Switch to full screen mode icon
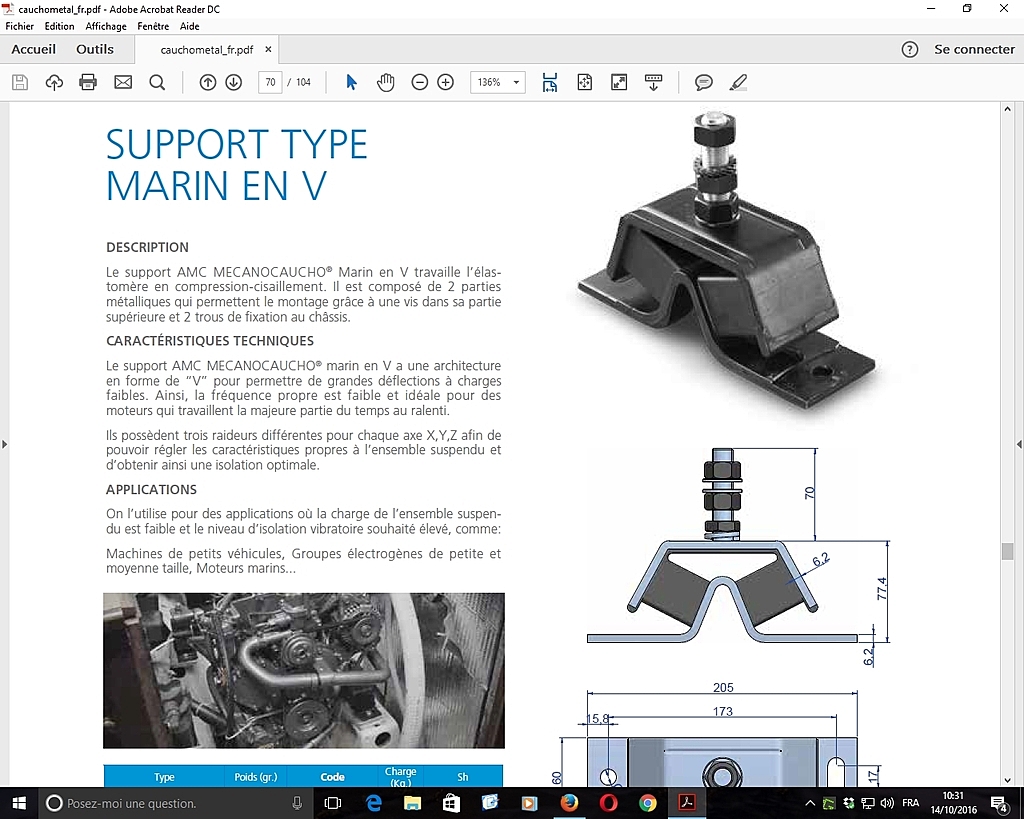 [x=618, y=82]
